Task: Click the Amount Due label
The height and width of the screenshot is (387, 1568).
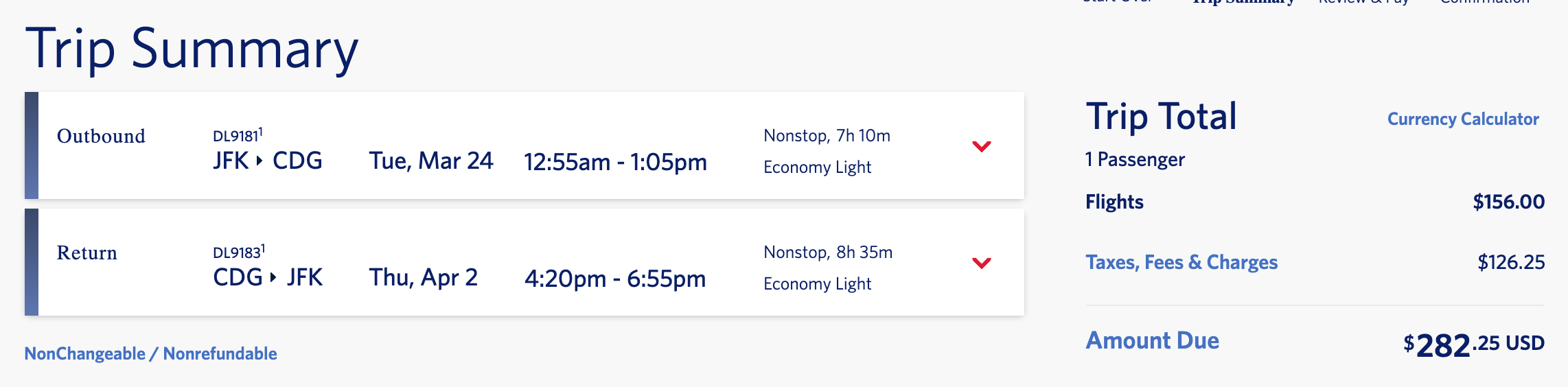Action: tap(1152, 340)
